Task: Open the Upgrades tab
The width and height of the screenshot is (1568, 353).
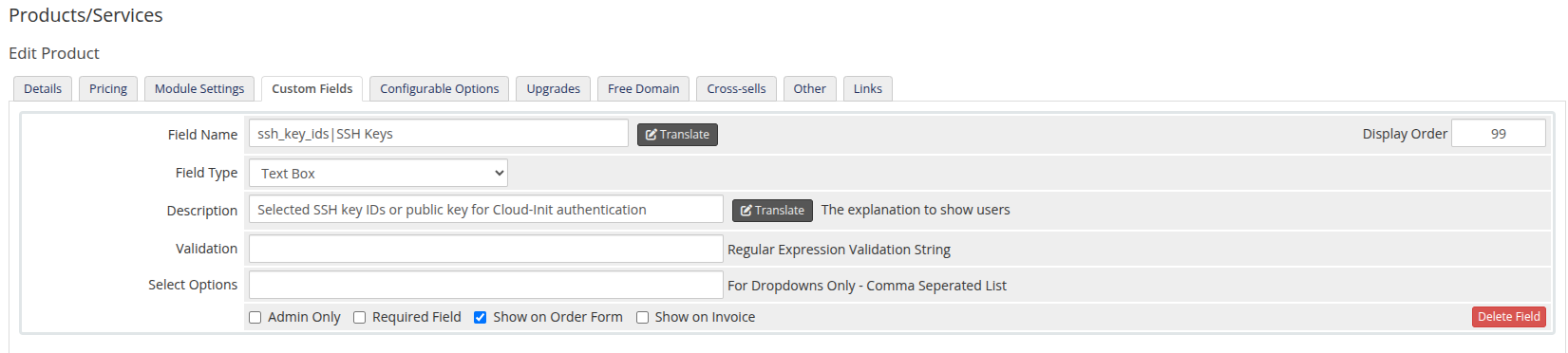Action: tap(554, 88)
